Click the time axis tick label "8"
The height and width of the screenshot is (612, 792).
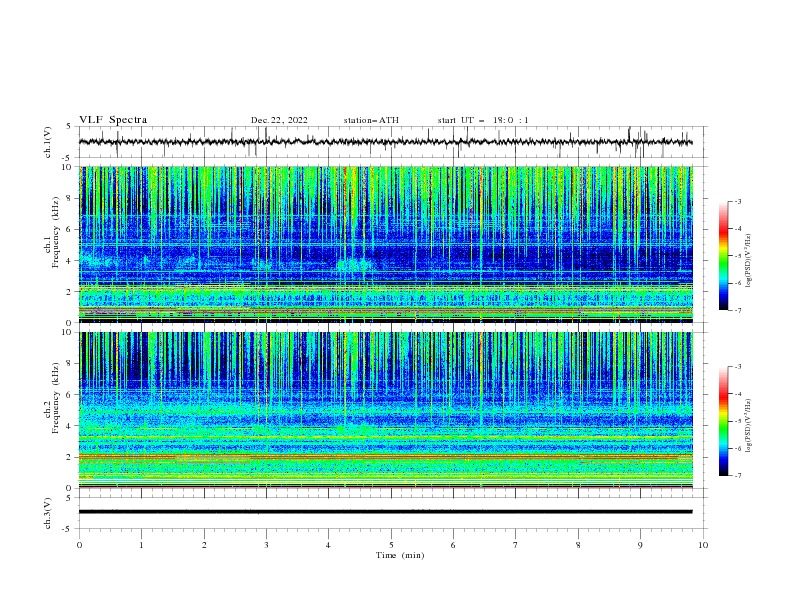578,545
